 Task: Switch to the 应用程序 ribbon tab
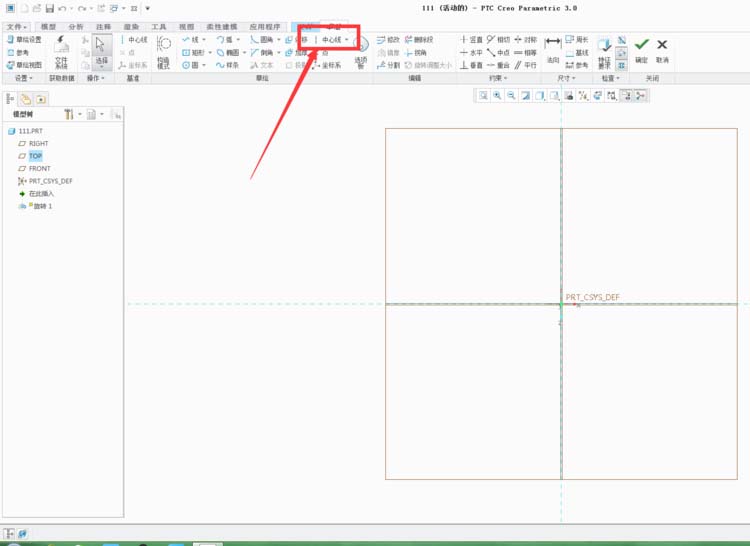(x=265, y=27)
